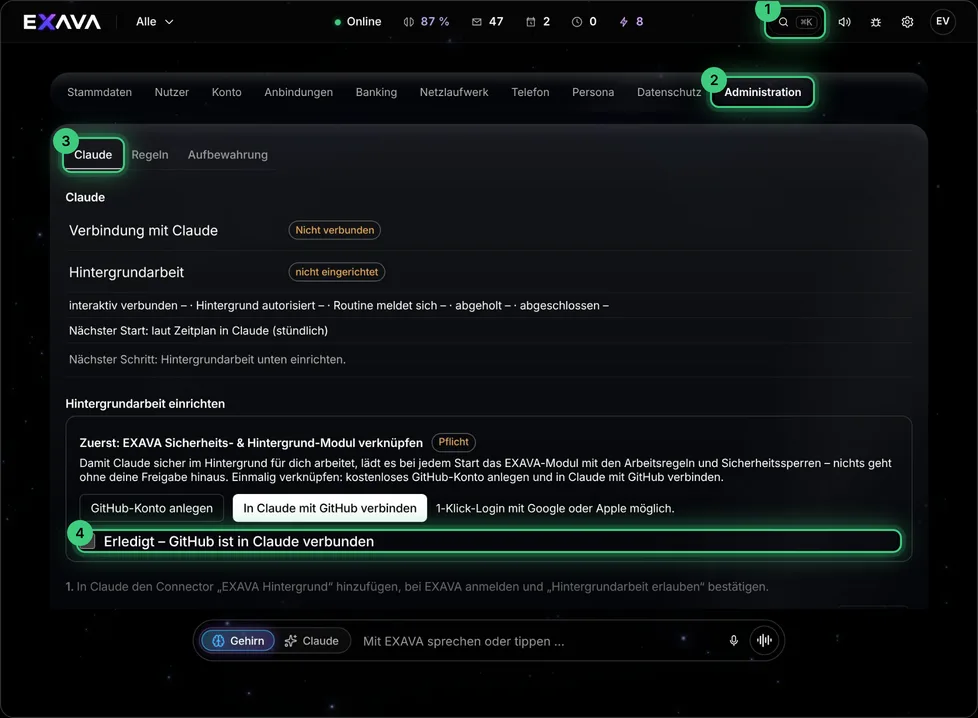
Task: Click the Nächster Start schedule text
Action: (198, 331)
